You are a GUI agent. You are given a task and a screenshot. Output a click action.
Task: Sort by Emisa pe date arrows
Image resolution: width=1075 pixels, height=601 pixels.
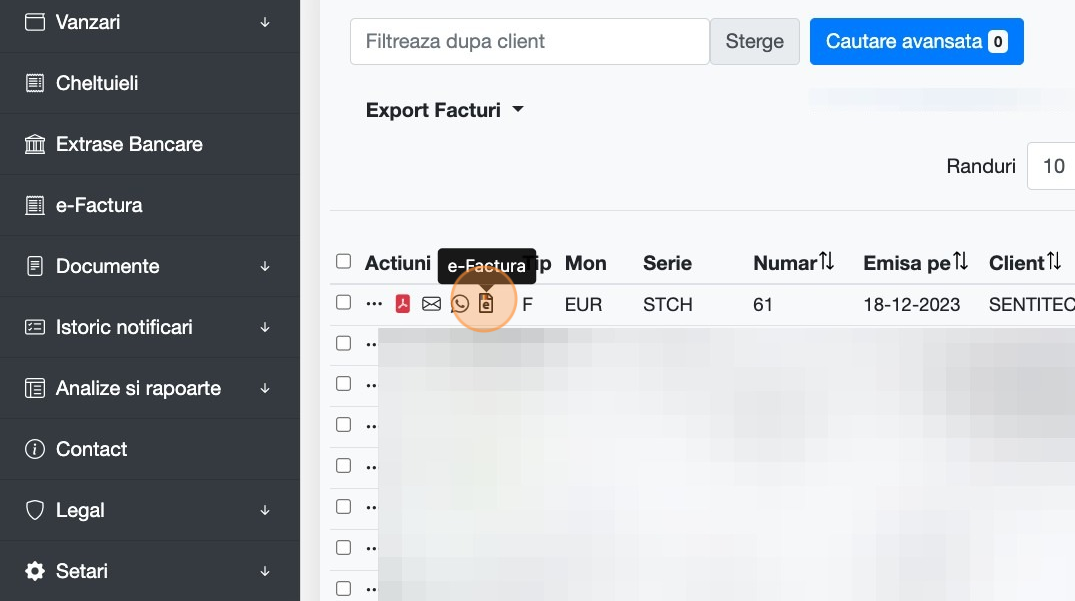pos(961,263)
